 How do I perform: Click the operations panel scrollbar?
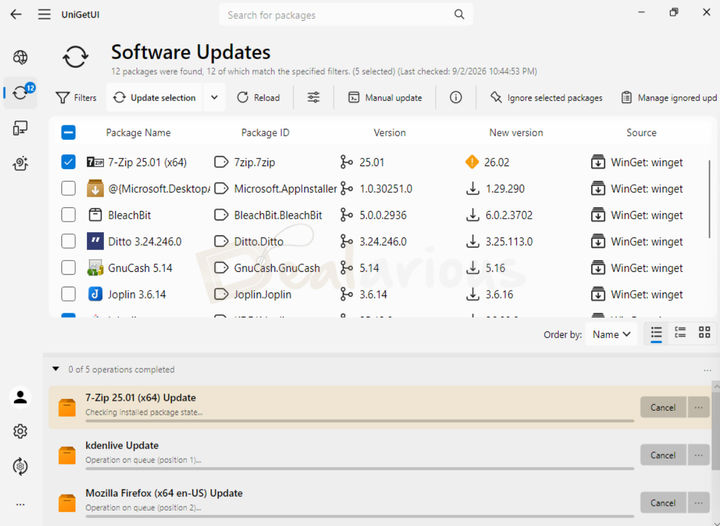coord(716,430)
